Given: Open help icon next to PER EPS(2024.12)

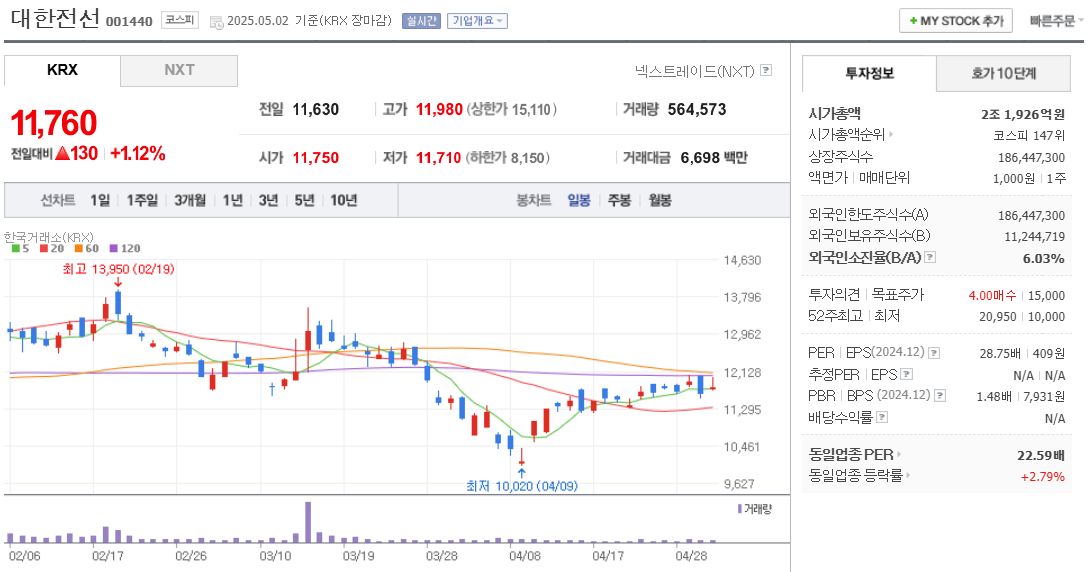Looking at the screenshot, I should [x=934, y=353].
